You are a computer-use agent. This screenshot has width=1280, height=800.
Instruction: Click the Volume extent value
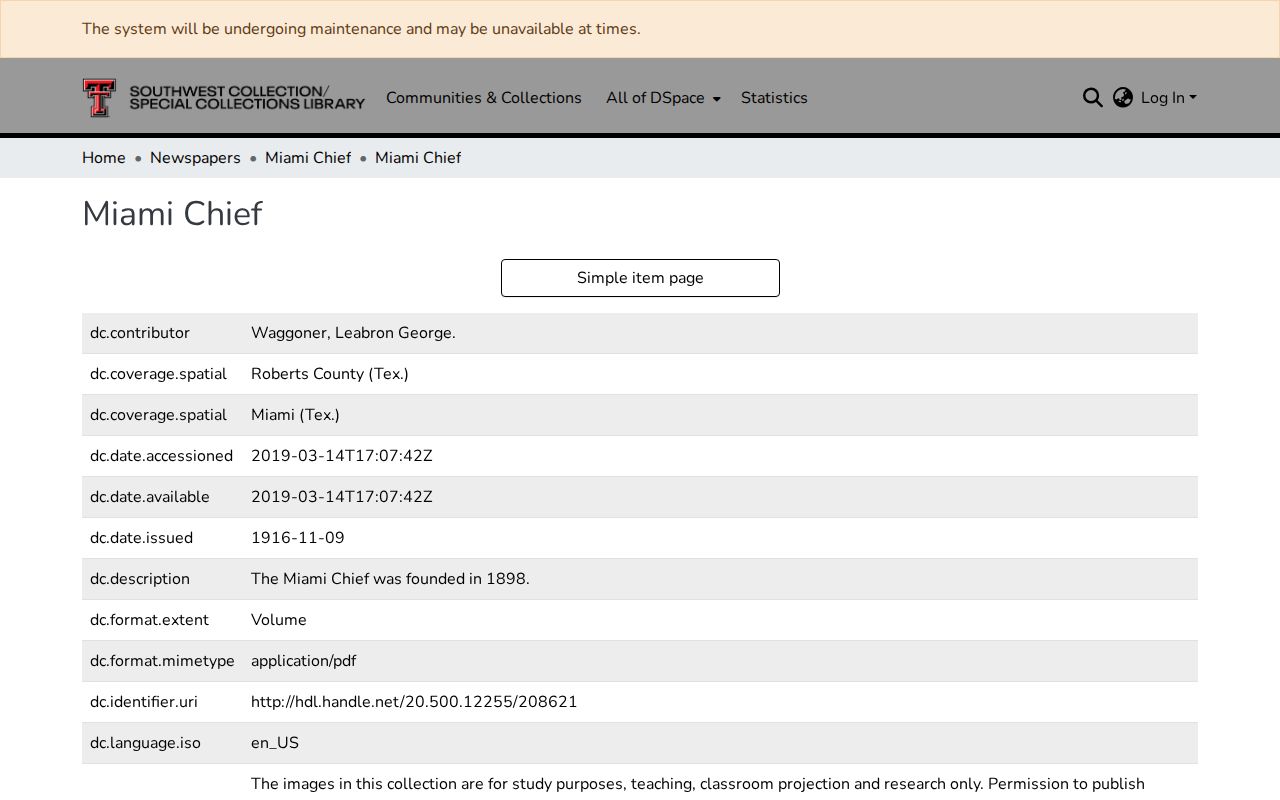(x=279, y=620)
